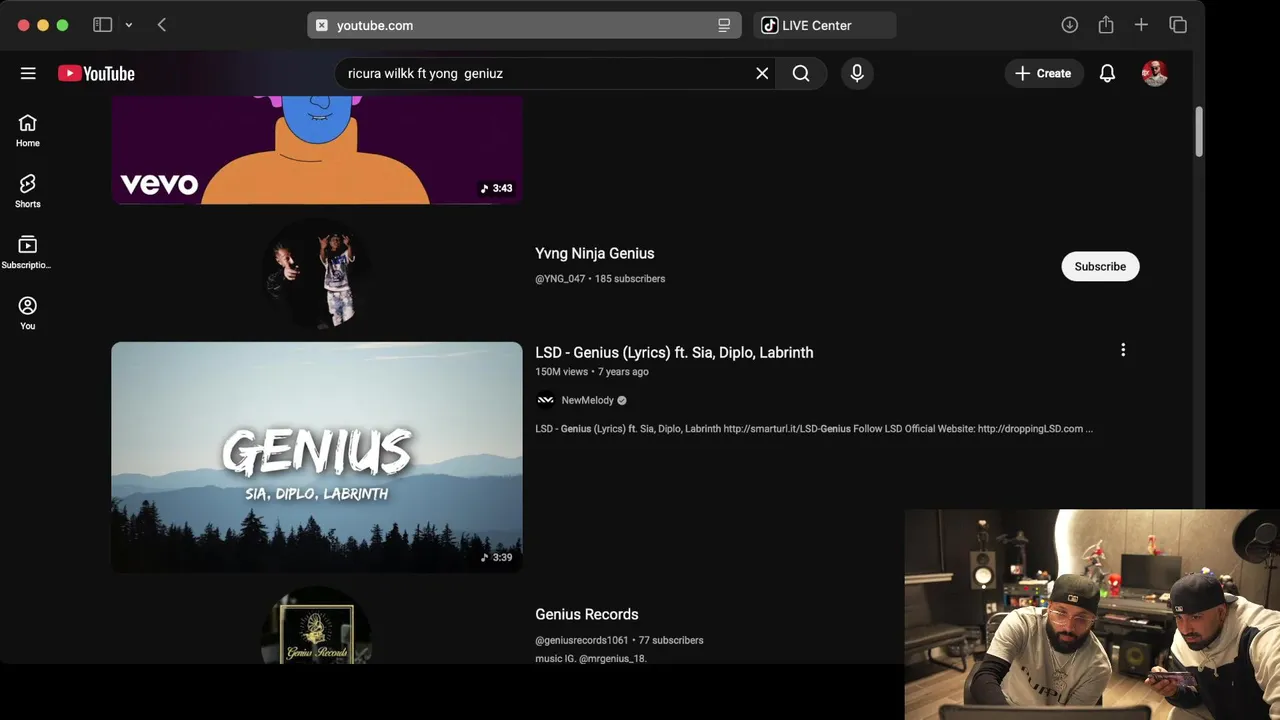The image size is (1280, 720).
Task: Open Shorts in sidebar
Action: pos(28,191)
